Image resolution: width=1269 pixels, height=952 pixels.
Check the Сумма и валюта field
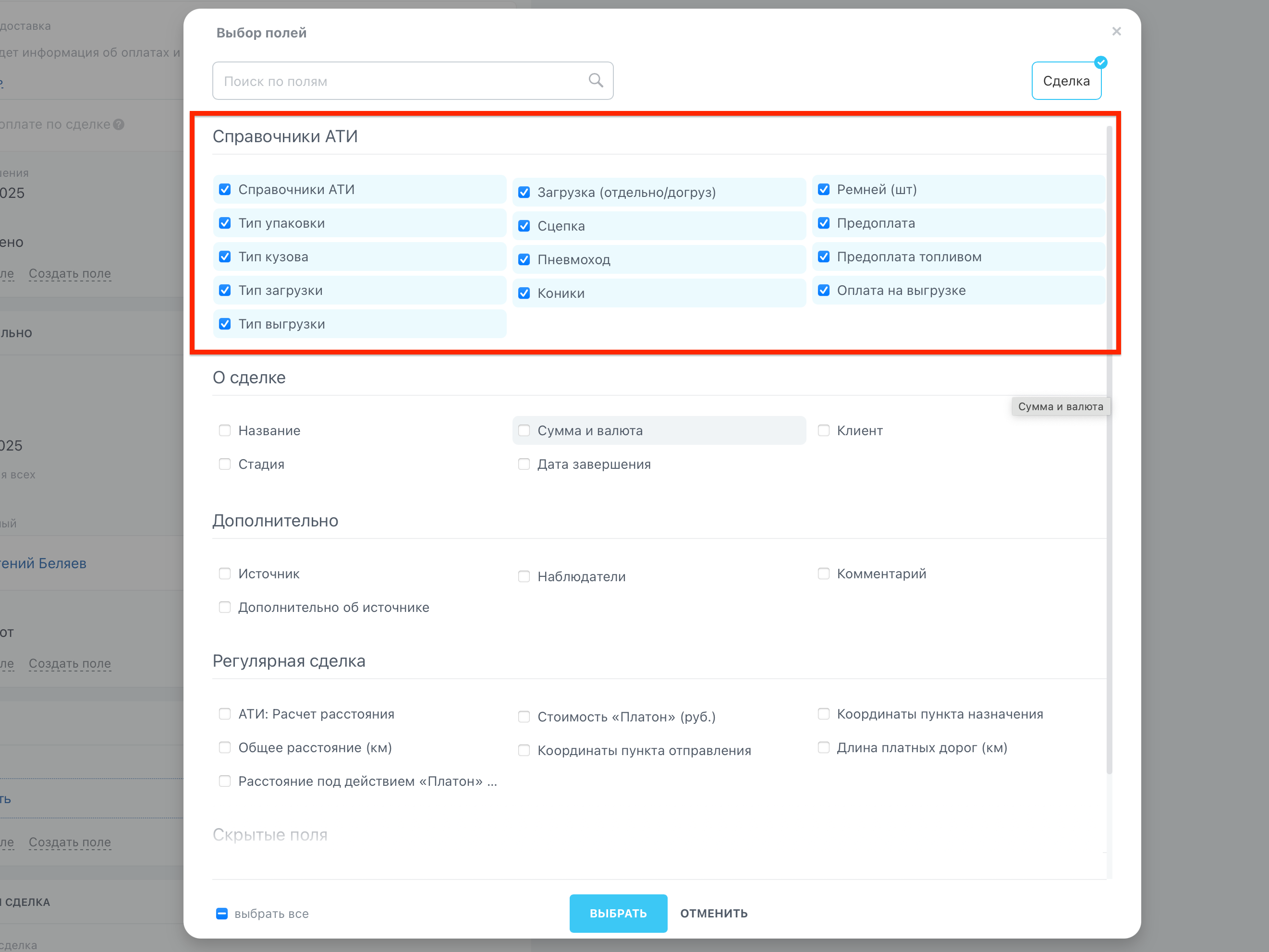coord(524,430)
